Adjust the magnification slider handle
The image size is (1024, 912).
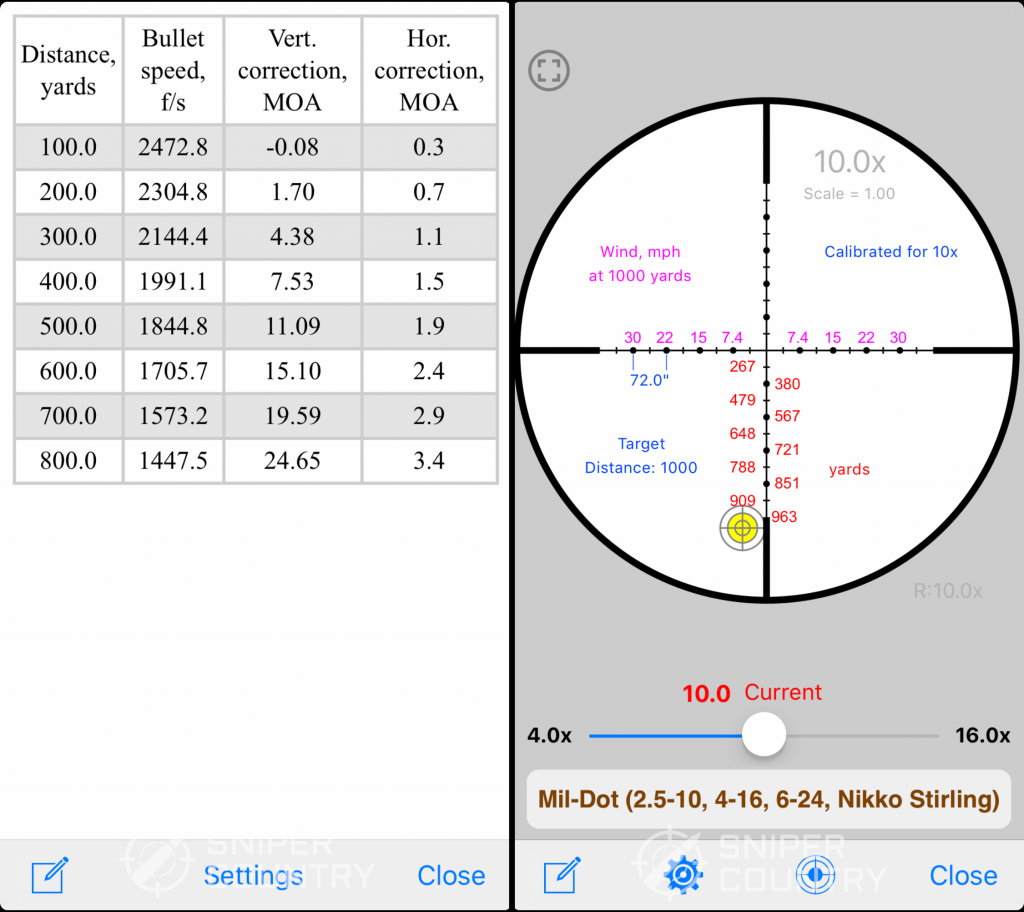point(763,735)
